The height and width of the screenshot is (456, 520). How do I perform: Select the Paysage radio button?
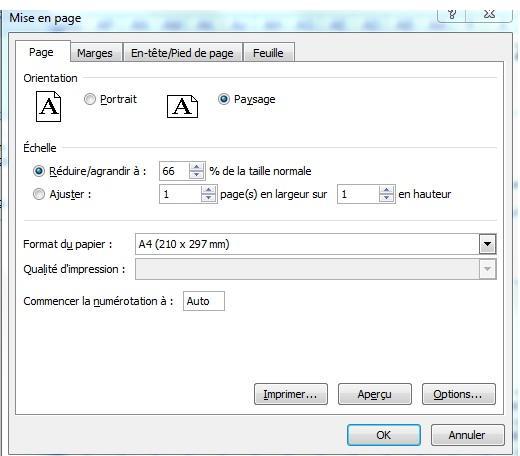(224, 99)
